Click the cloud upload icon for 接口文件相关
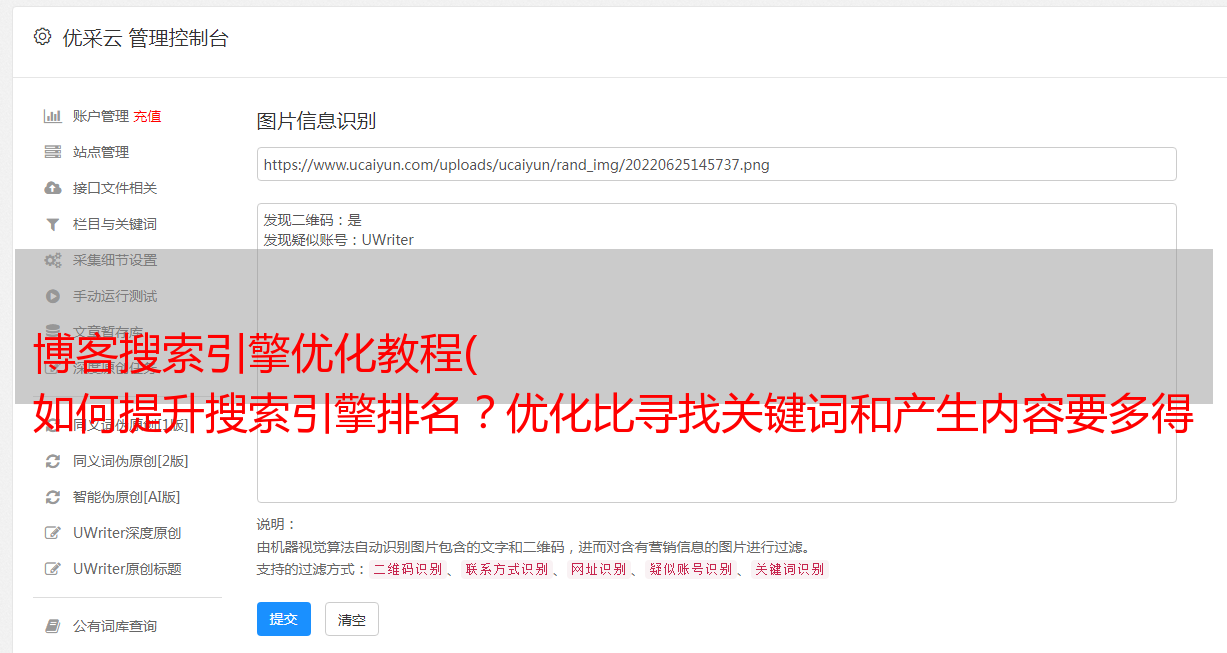This screenshot has width=1227, height=653. click(x=53, y=188)
